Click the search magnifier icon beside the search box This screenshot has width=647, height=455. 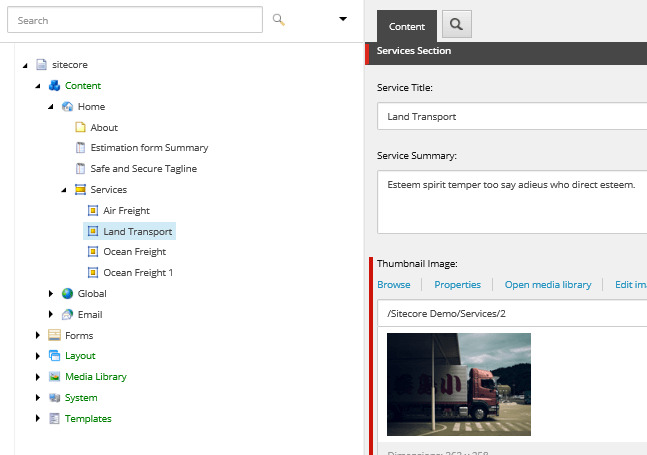279,20
